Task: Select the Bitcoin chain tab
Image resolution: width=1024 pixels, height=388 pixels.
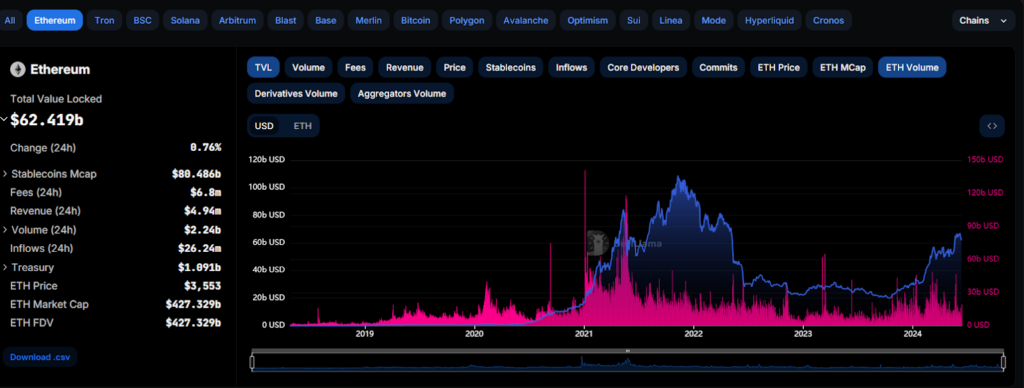Action: tap(416, 20)
